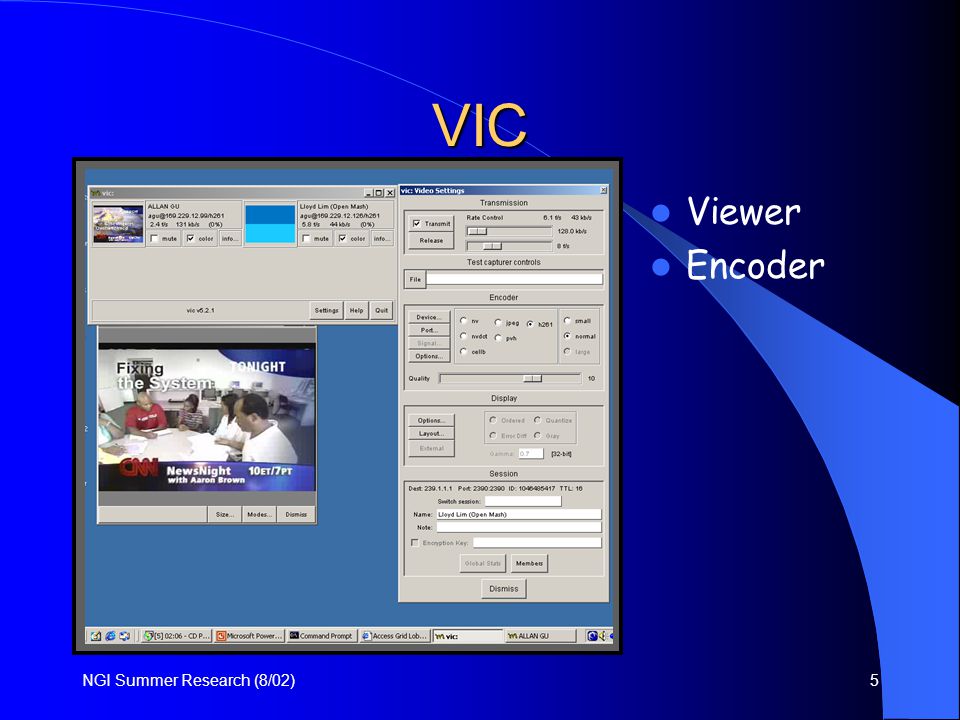Image resolution: width=960 pixels, height=720 pixels.
Task: Quit the vic application
Action: (x=381, y=310)
